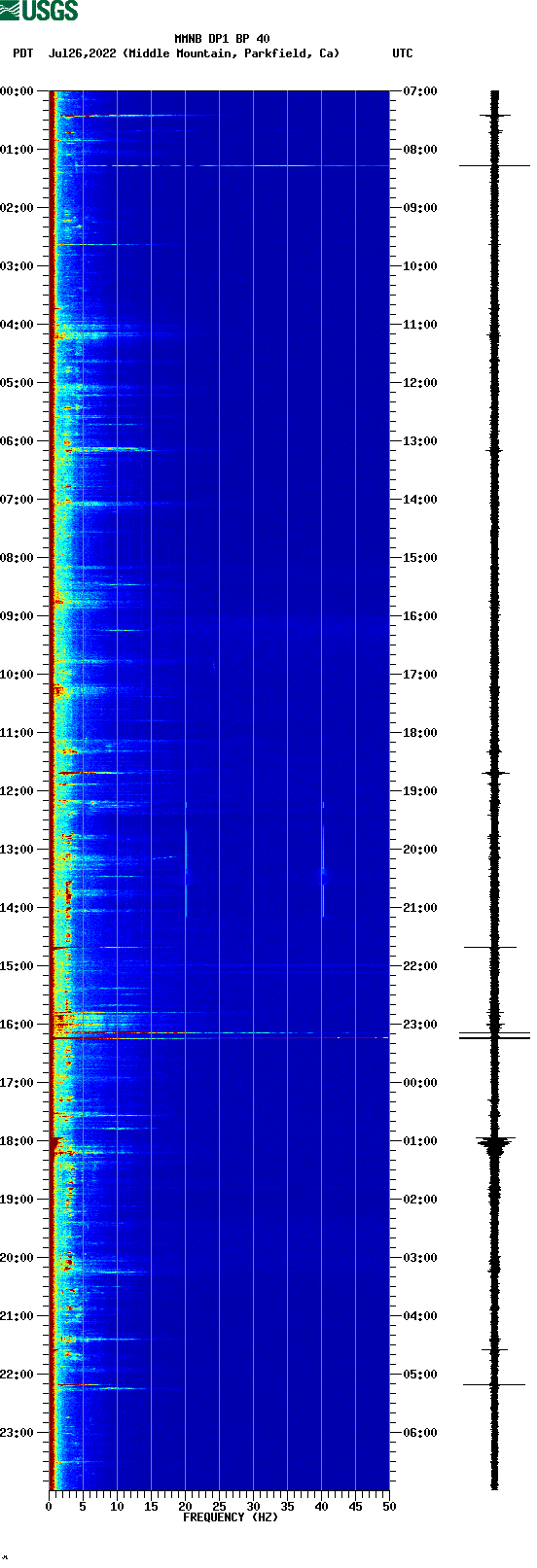This screenshot has width=537, height=1568.
Task: Click the '11:00' UTC axis label
Action: [420, 325]
